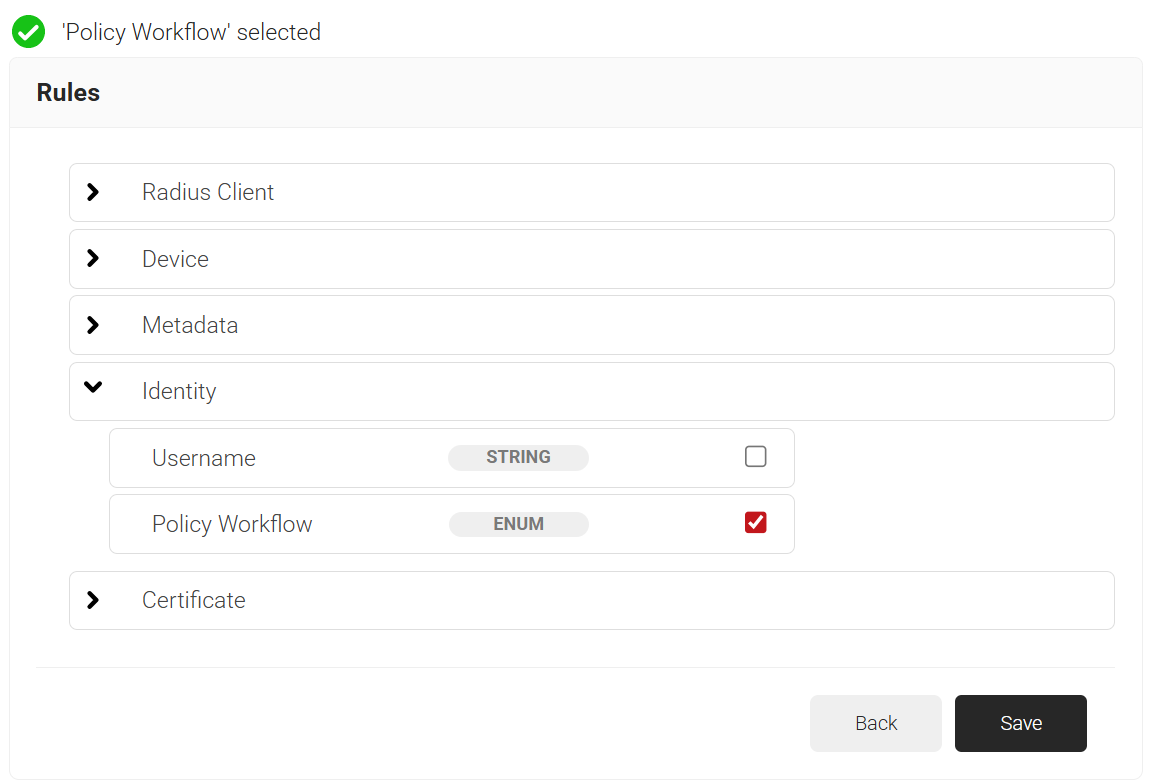
Task: Open the Metadata section by its label
Action: 190,325
